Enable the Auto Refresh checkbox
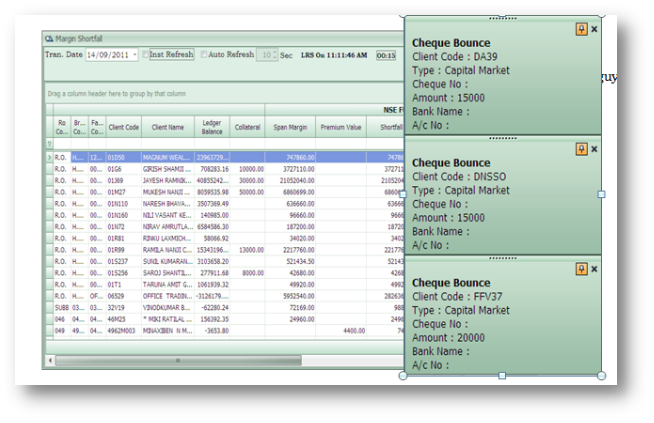This screenshot has height=423, width=654. [x=206, y=55]
